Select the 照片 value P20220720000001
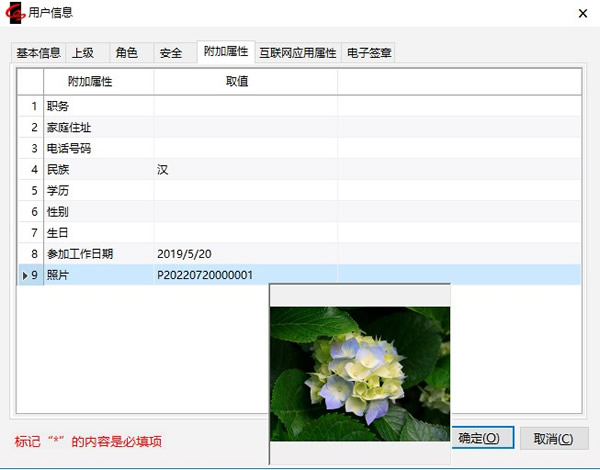The width and height of the screenshot is (600, 470). coord(245,275)
